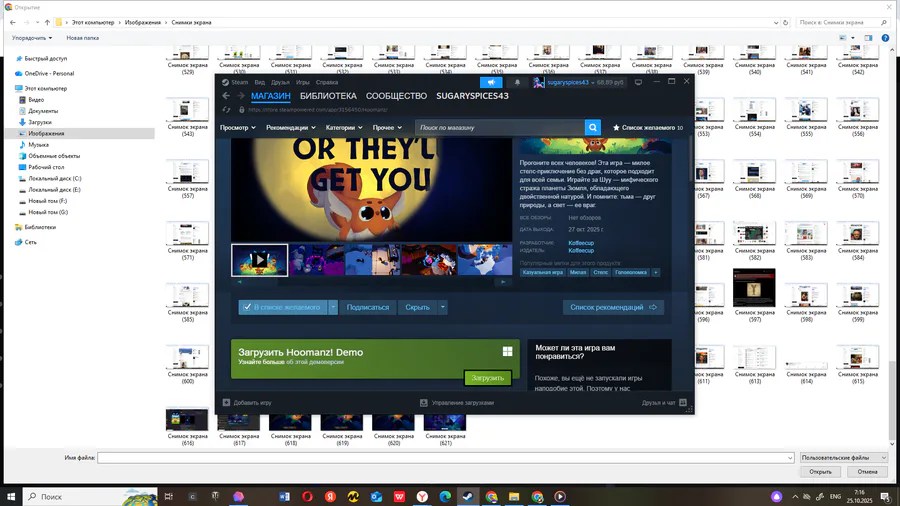Open the Kofeecup developer link

point(581,243)
